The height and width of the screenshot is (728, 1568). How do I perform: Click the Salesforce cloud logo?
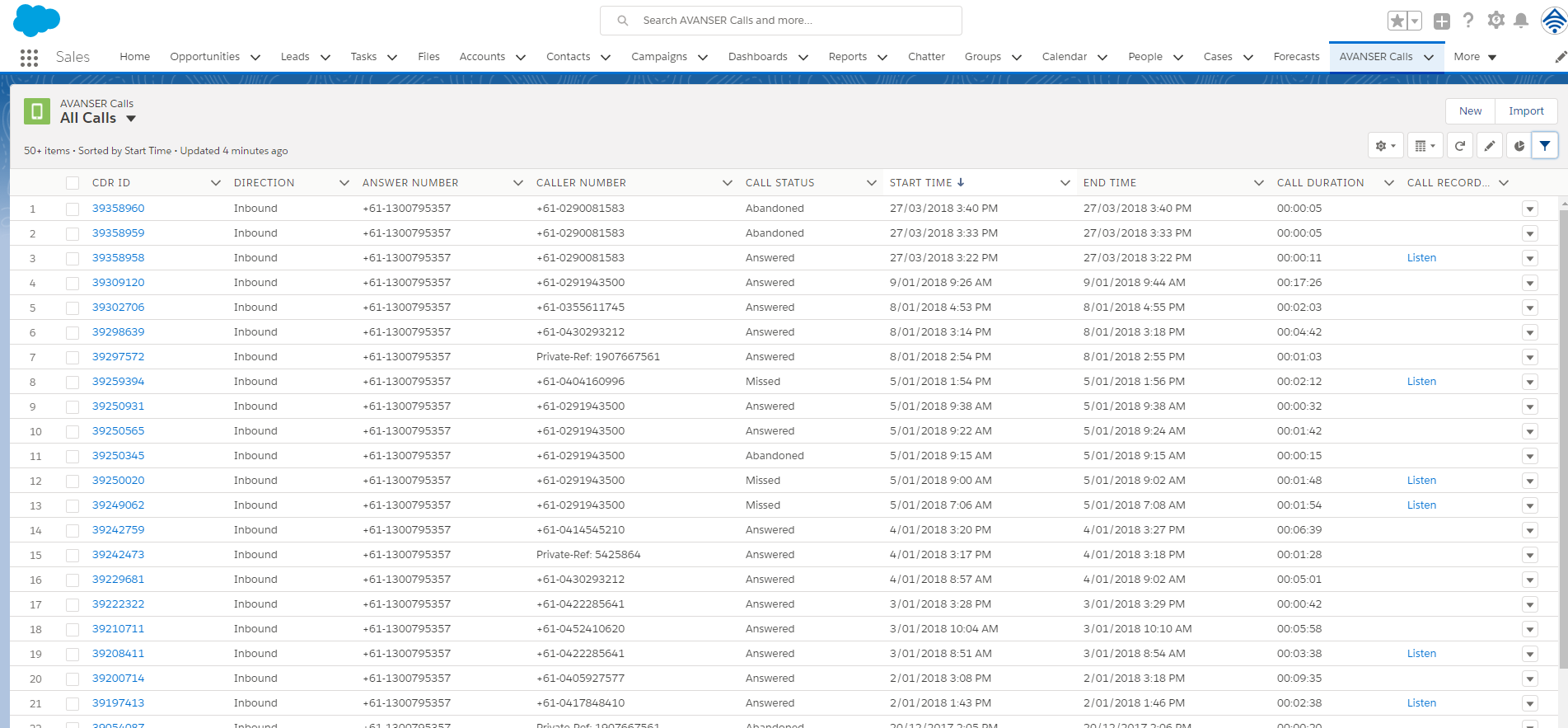pos(37,20)
